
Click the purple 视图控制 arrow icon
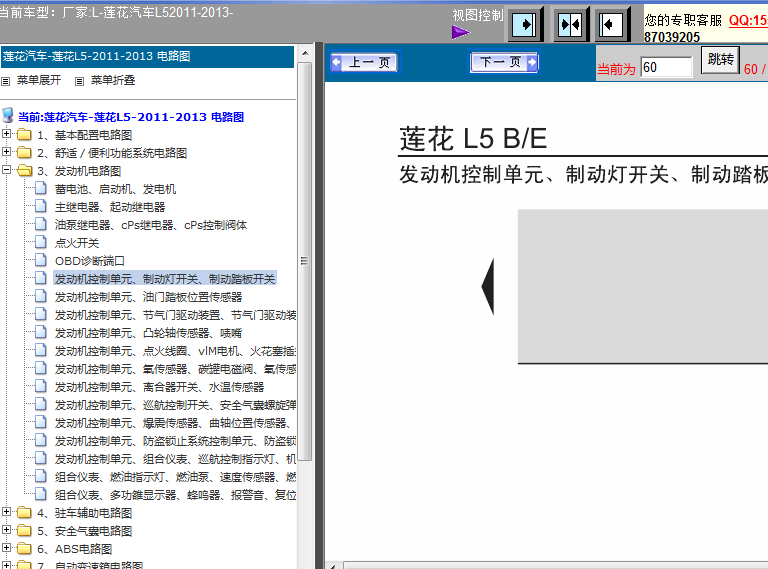click(460, 33)
